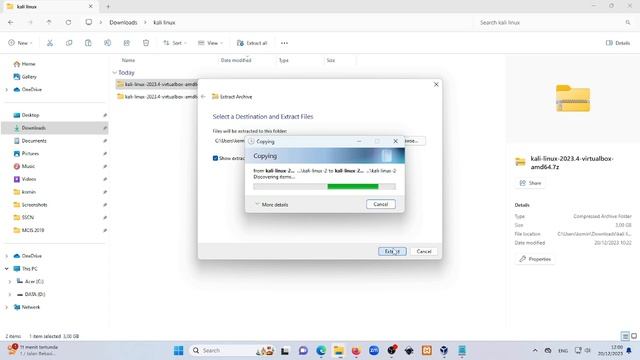Click the search magnifier icon in the search box
This screenshot has width=640, height=360.
[x=628, y=22]
